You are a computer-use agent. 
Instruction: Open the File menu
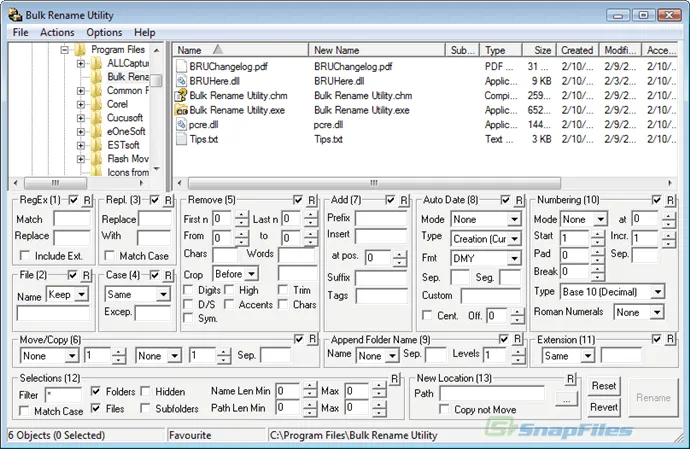coord(20,33)
